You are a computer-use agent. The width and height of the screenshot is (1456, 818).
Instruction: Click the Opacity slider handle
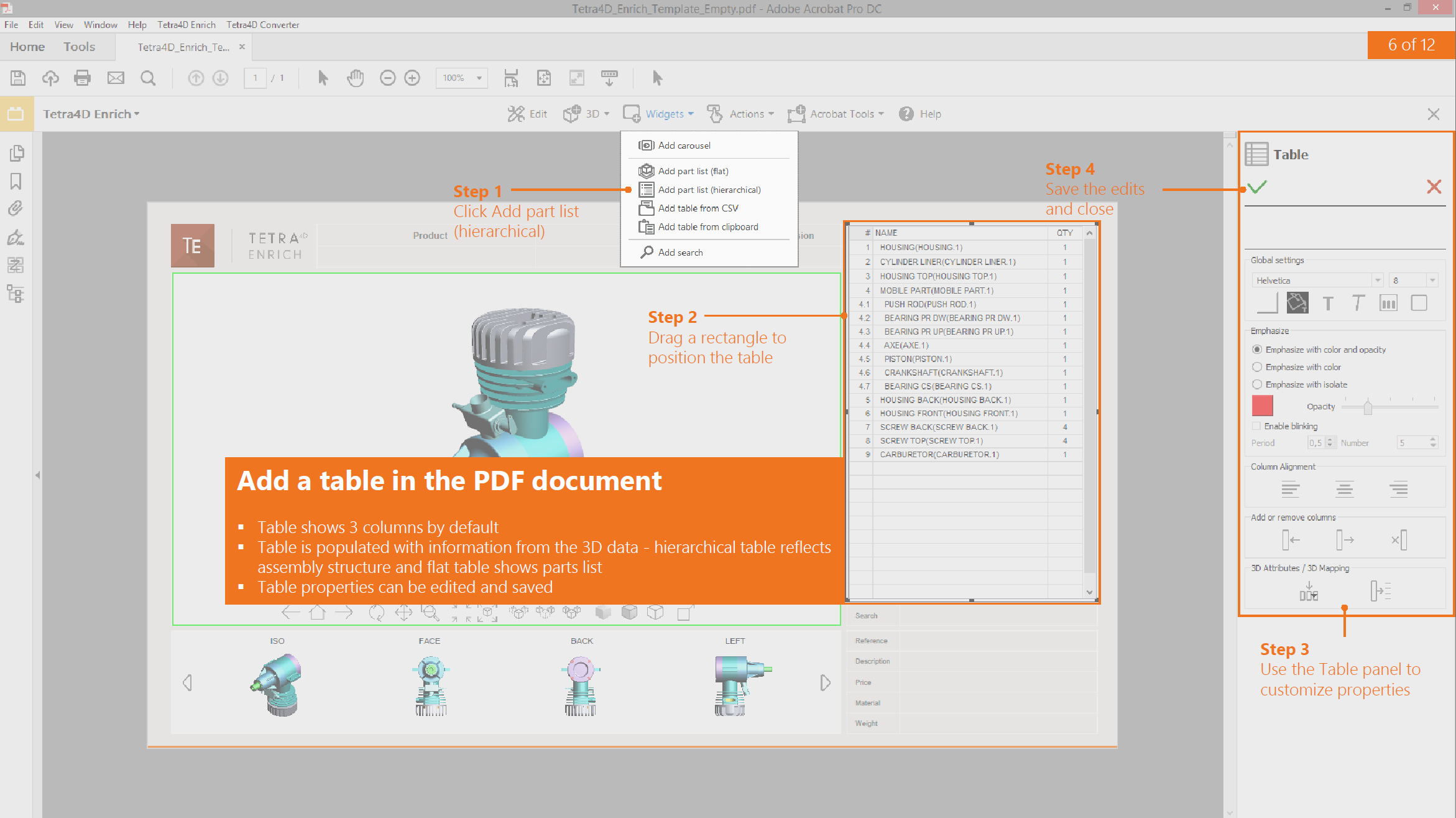click(x=1368, y=407)
